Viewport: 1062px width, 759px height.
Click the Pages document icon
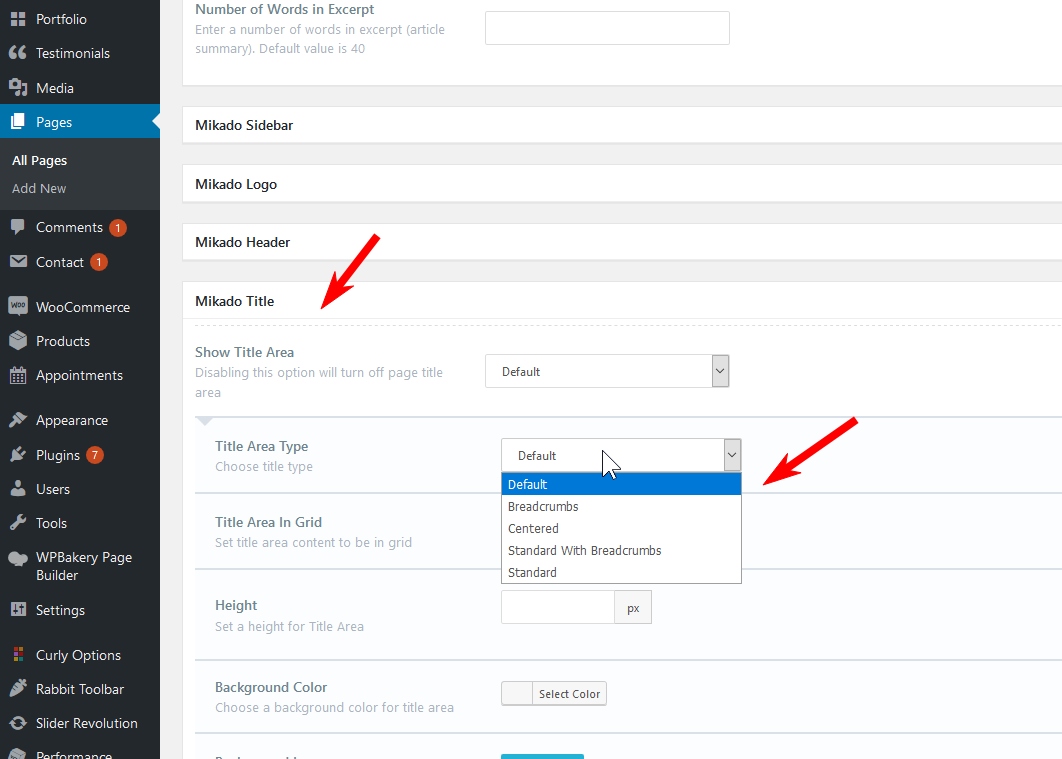click(18, 122)
